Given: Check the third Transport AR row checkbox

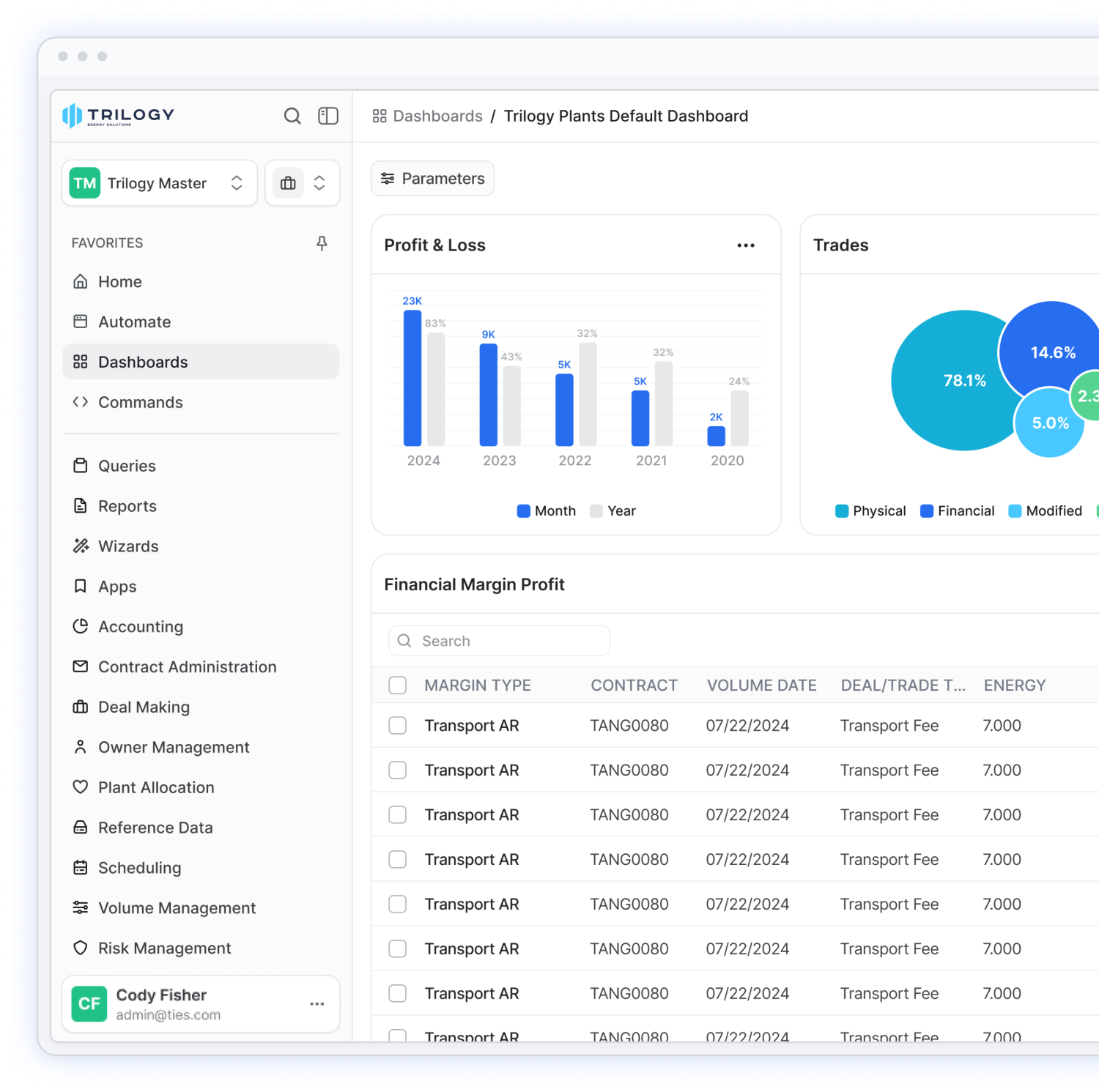Looking at the screenshot, I should pos(398,815).
